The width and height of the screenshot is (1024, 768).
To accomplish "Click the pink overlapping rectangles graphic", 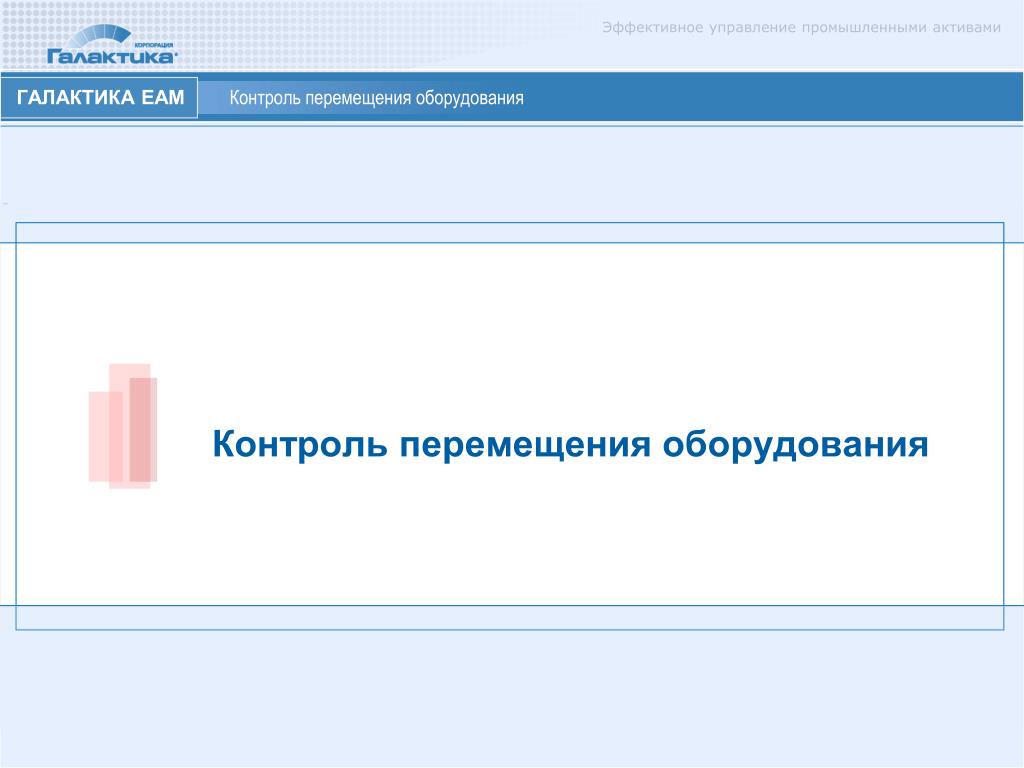I will pos(123,426).
